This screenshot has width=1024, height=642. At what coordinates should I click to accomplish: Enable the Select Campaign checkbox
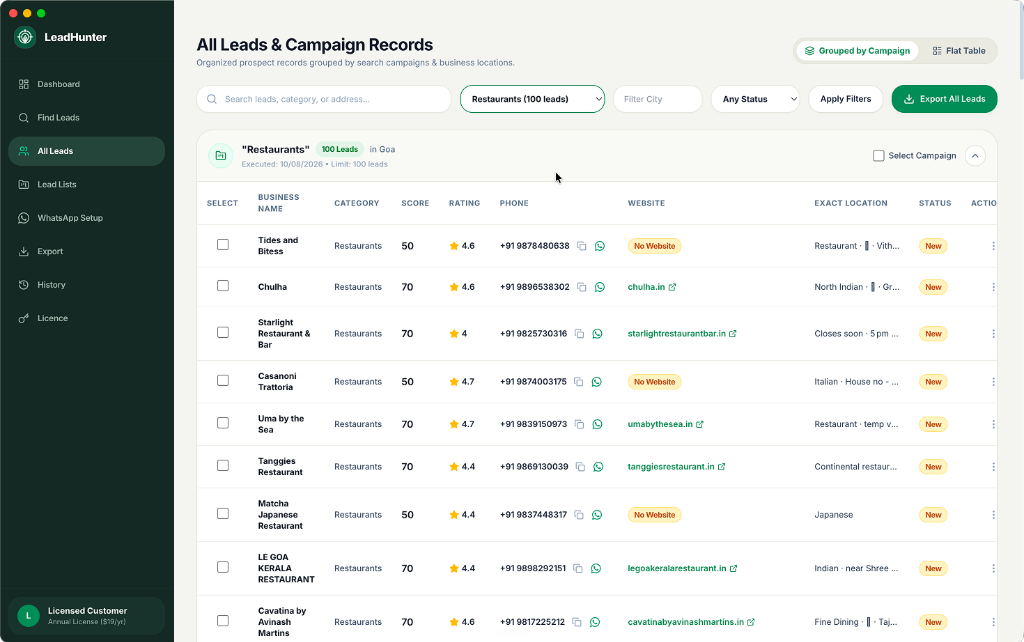pos(878,156)
